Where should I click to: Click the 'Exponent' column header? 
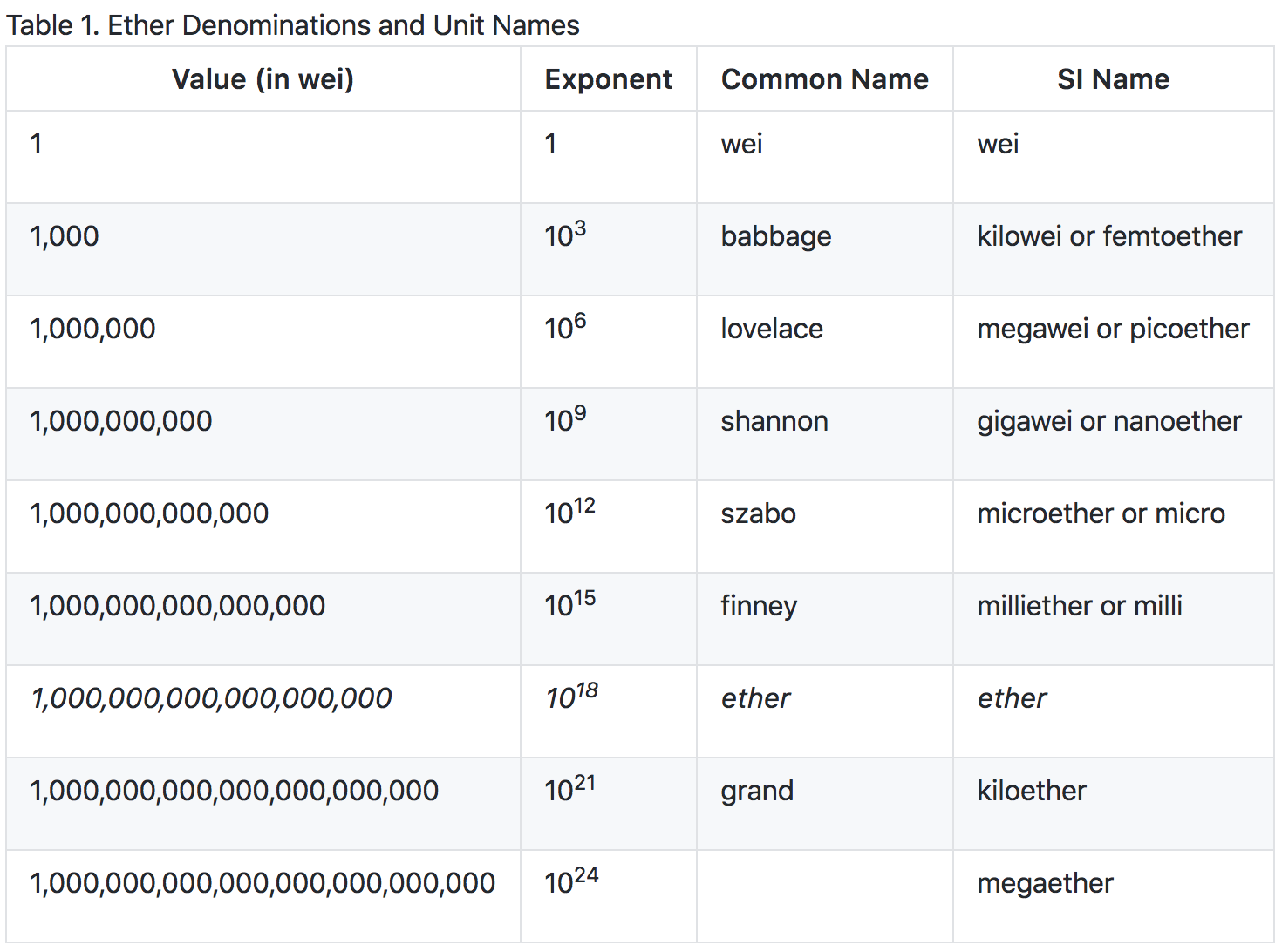tap(609, 79)
